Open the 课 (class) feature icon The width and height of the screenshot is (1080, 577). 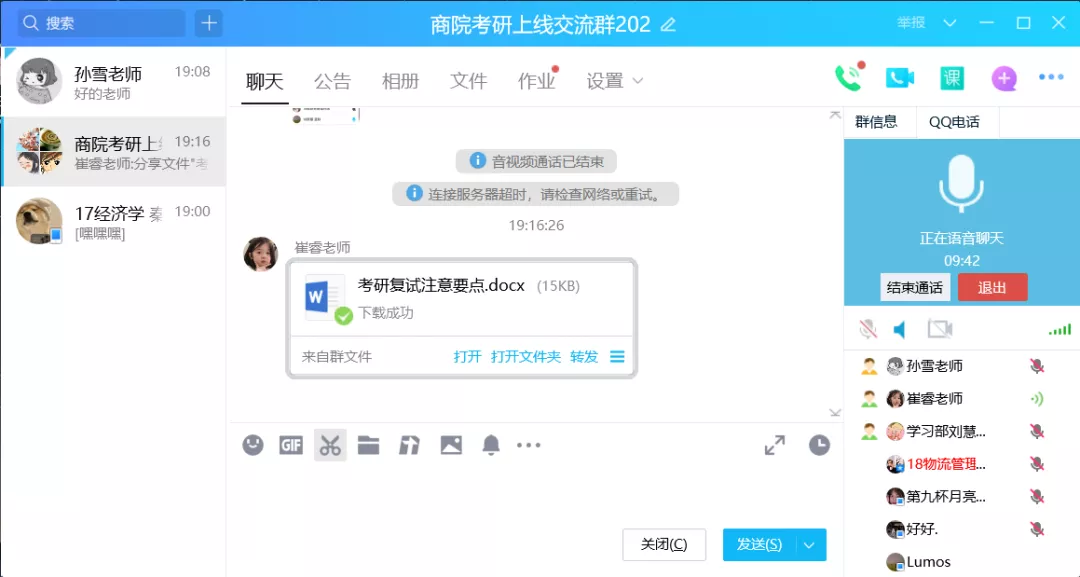(x=952, y=77)
